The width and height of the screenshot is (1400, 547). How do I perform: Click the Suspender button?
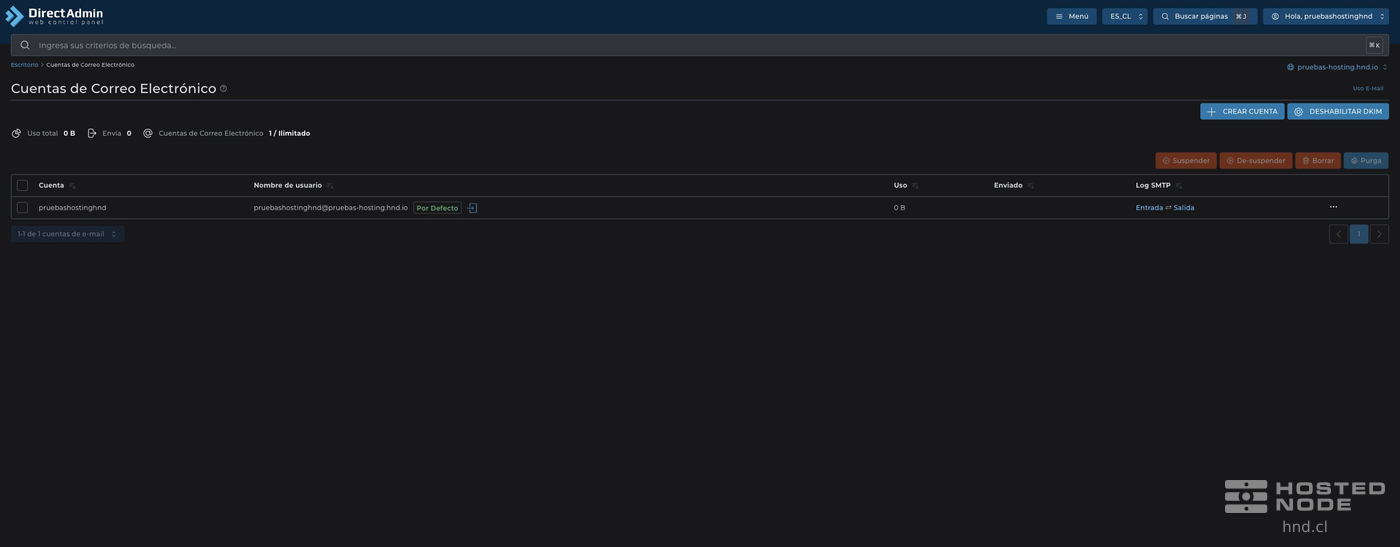(x=1186, y=160)
